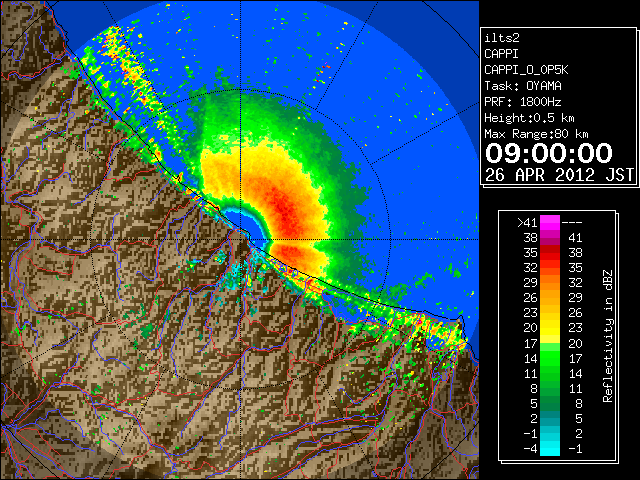640x480 pixels.
Task: Click the 'Height:0.5 km' text
Action: coord(529,118)
